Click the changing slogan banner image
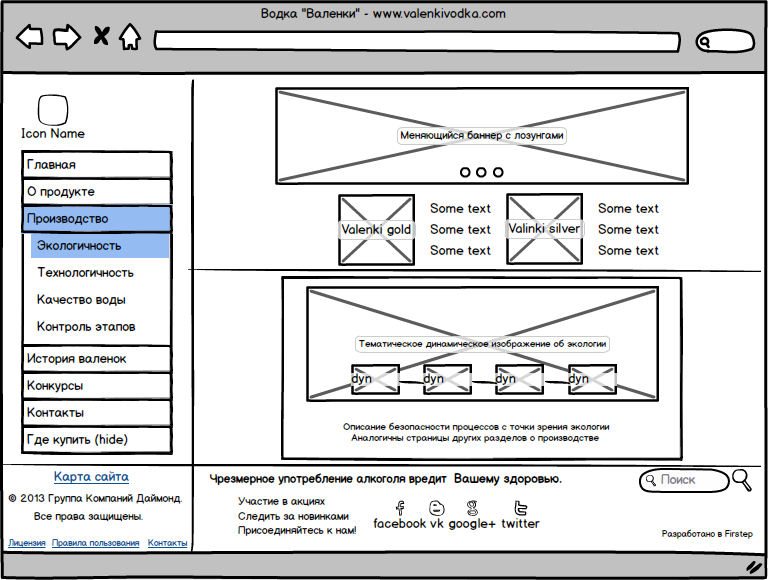 pyautogui.click(x=482, y=136)
